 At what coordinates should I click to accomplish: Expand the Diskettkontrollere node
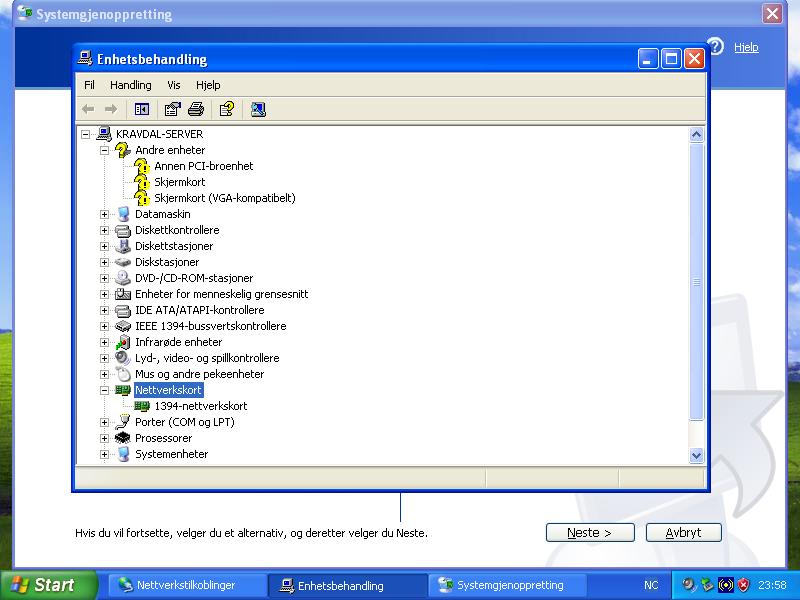105,230
